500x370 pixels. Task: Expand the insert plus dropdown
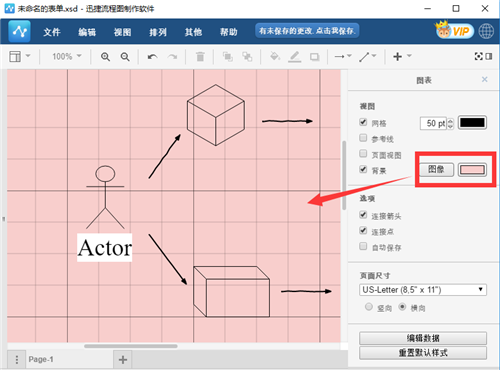(x=409, y=56)
